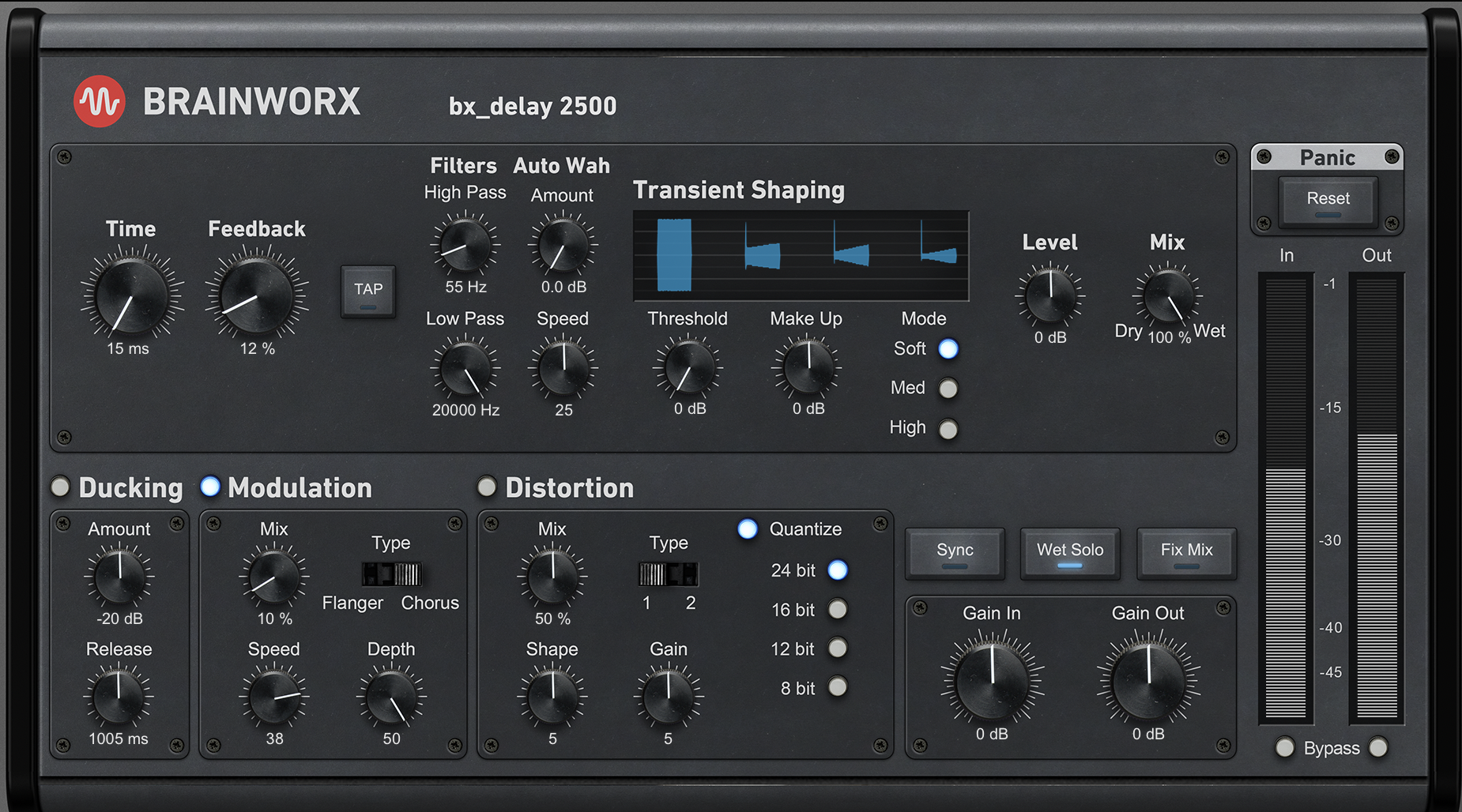Click the Auto Wah Speed knob
Image resolution: width=1462 pixels, height=812 pixels.
563,368
